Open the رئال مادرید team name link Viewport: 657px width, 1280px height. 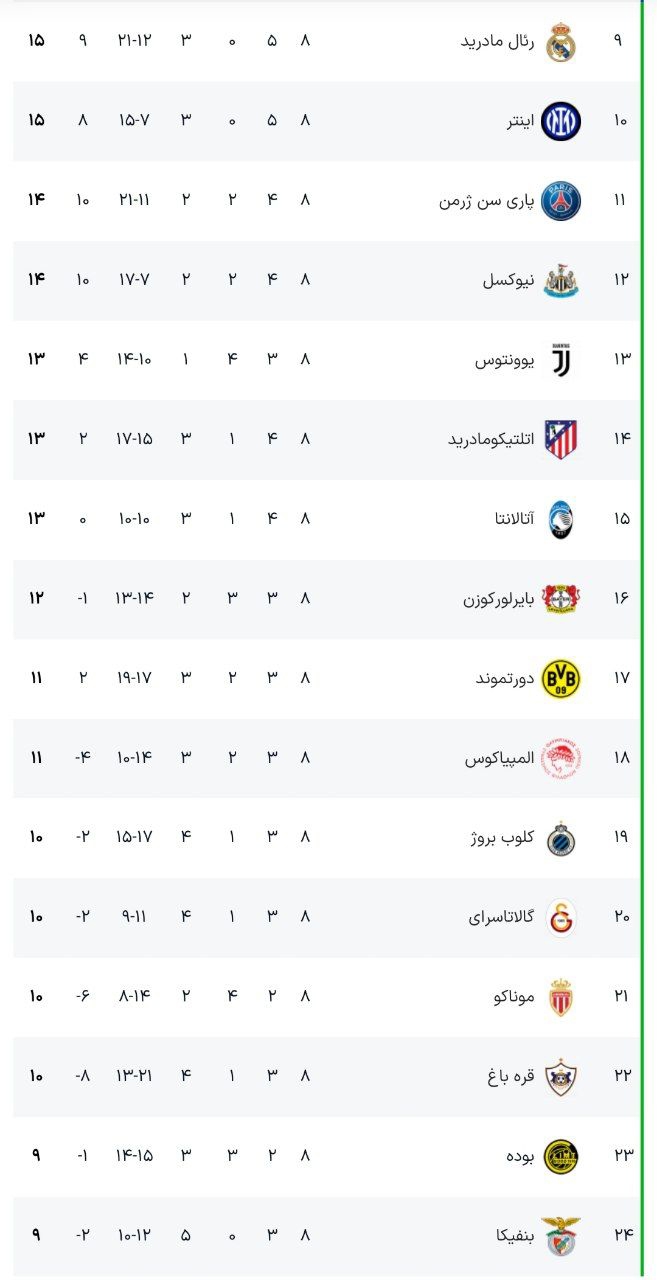point(499,42)
